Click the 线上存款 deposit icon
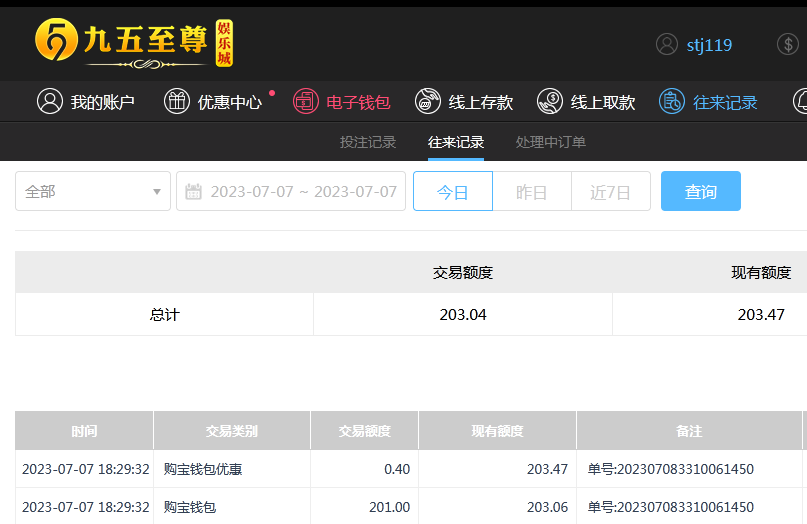Viewport: 807px width, 524px height. click(x=428, y=101)
